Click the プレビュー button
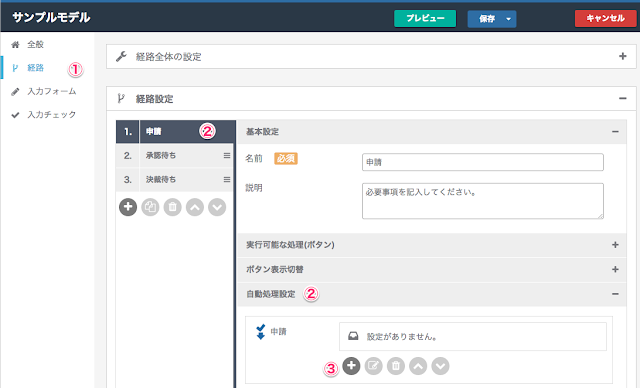Image resolution: width=640 pixels, height=388 pixels. [x=425, y=18]
